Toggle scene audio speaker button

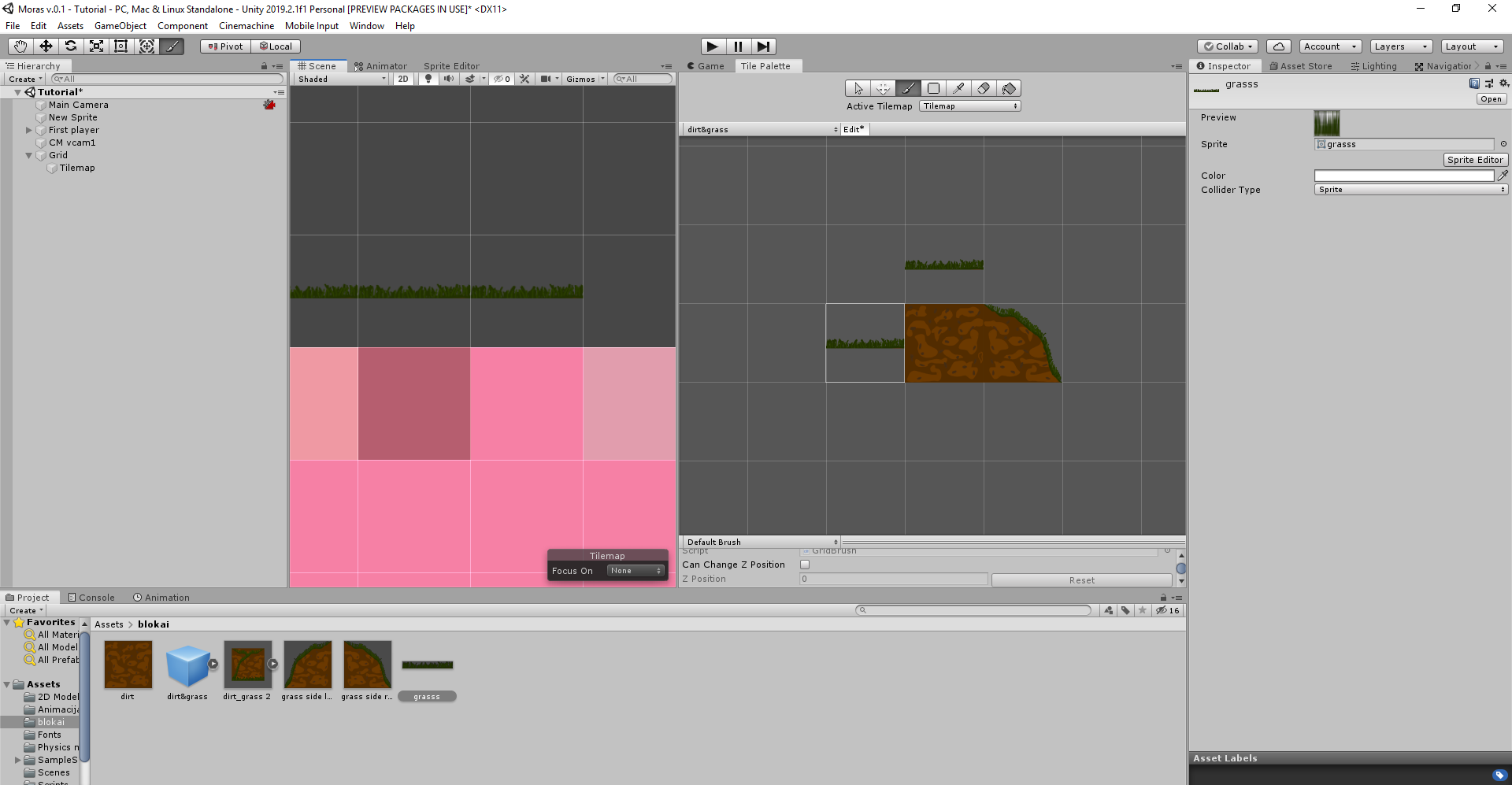tap(448, 79)
